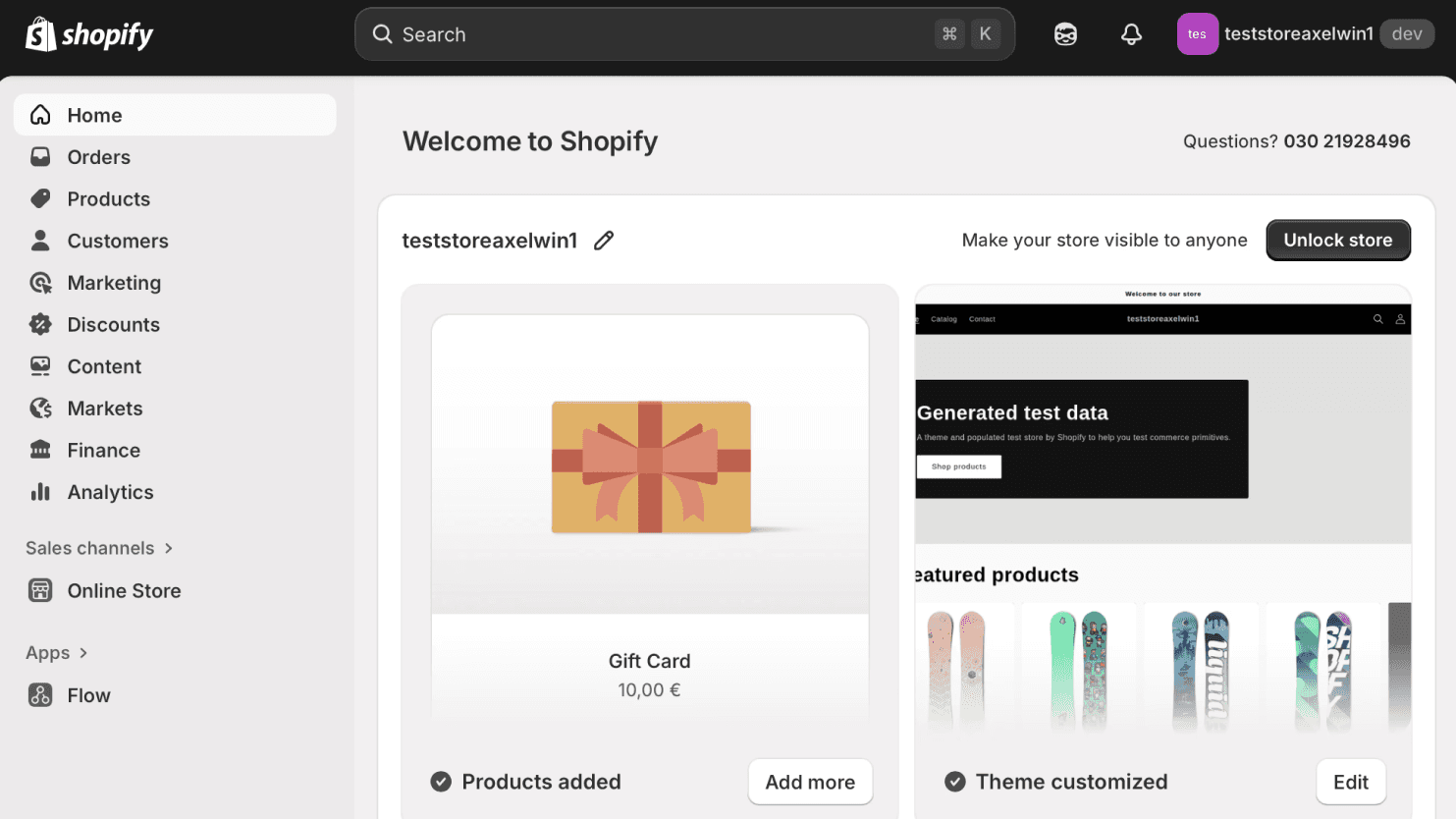Screen dimensions: 1456x819
Task: Open notifications with the bell icon
Action: (1130, 33)
